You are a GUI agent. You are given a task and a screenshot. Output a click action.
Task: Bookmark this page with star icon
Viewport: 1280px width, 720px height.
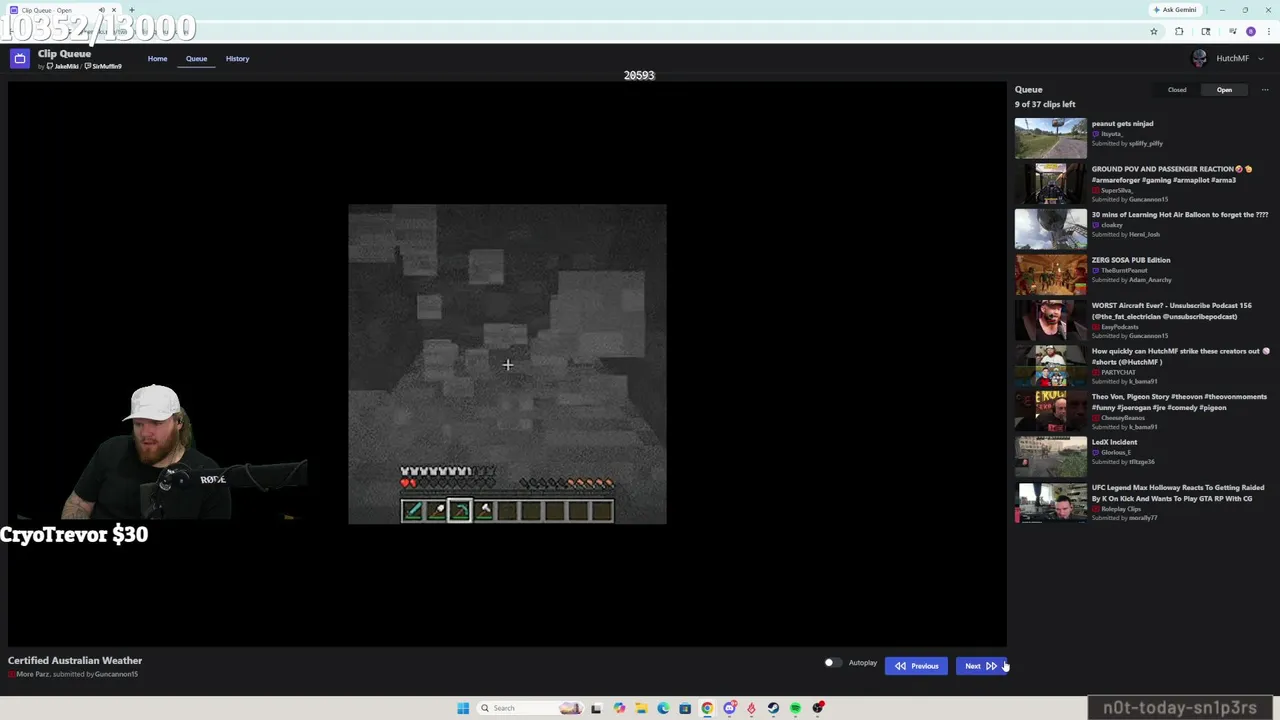[1154, 32]
